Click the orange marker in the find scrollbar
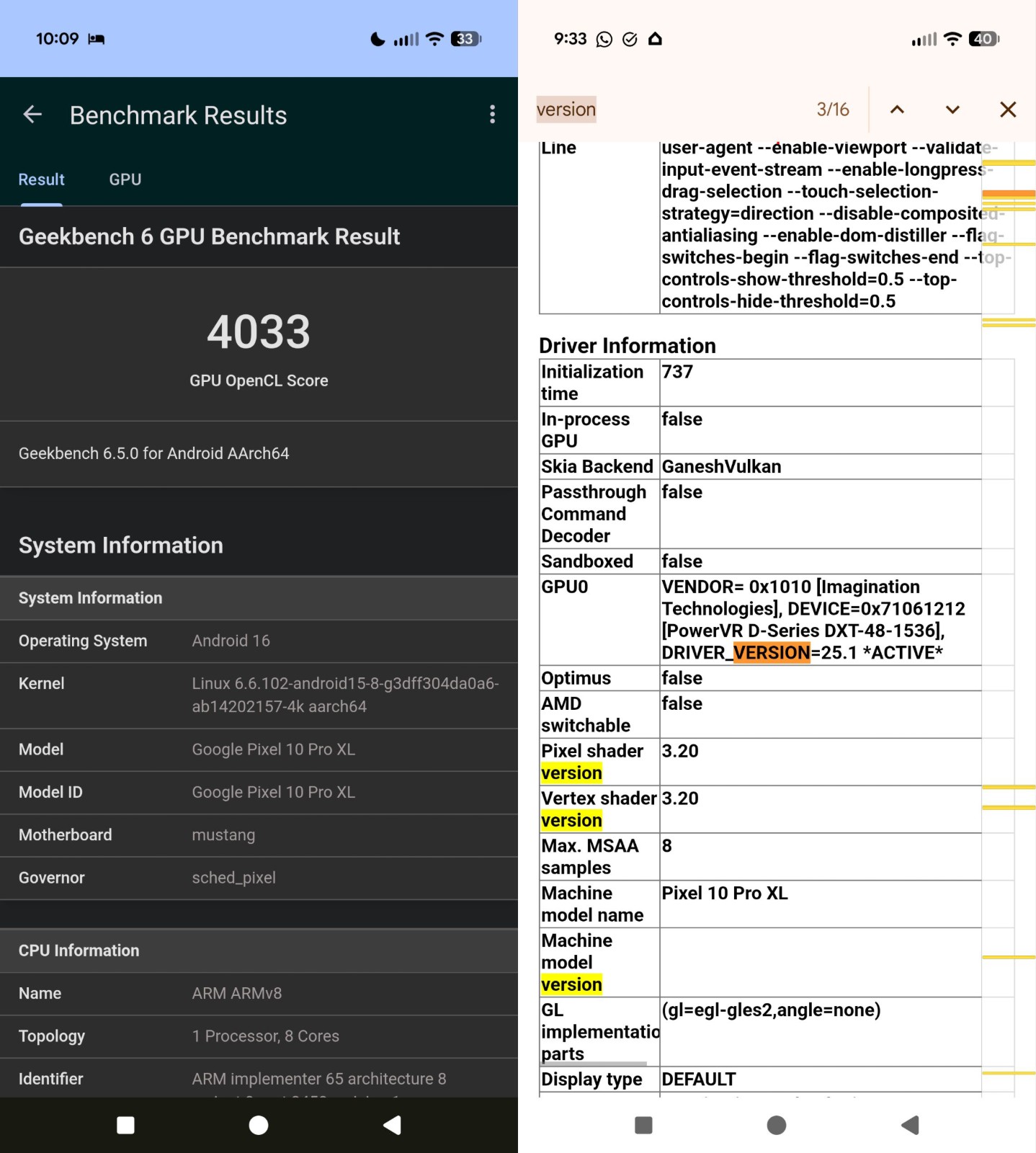 [x=1008, y=194]
